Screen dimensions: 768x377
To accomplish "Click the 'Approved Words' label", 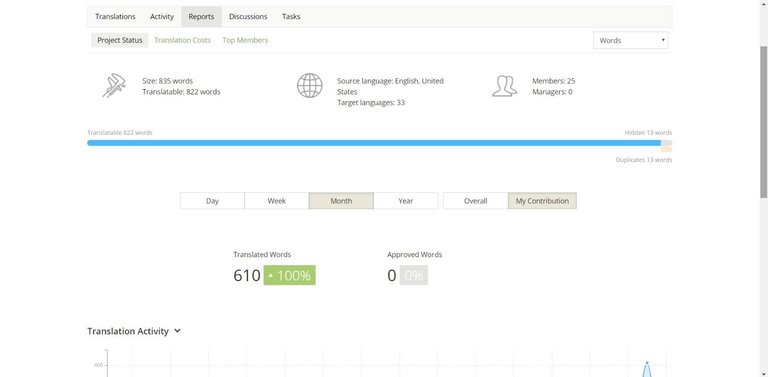I will (414, 255).
